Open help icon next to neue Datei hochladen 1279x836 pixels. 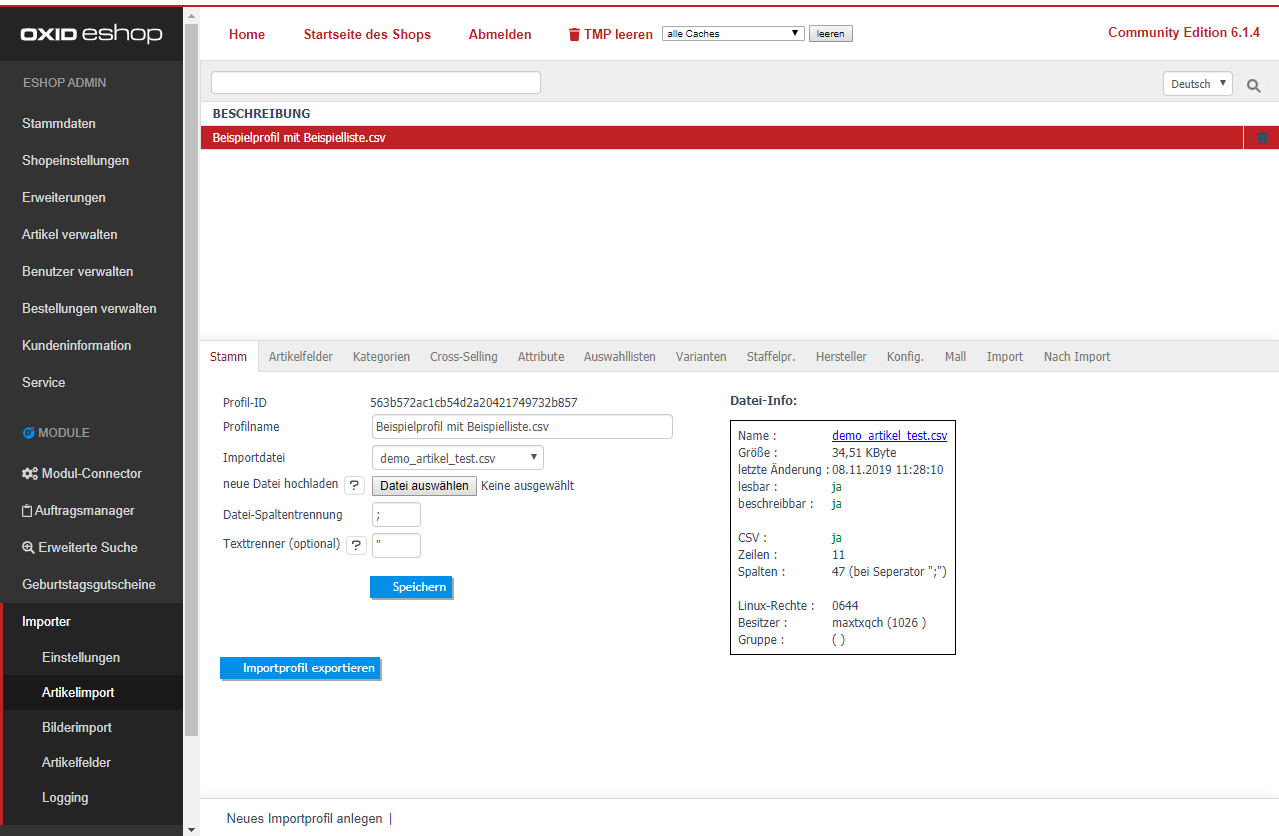354,486
